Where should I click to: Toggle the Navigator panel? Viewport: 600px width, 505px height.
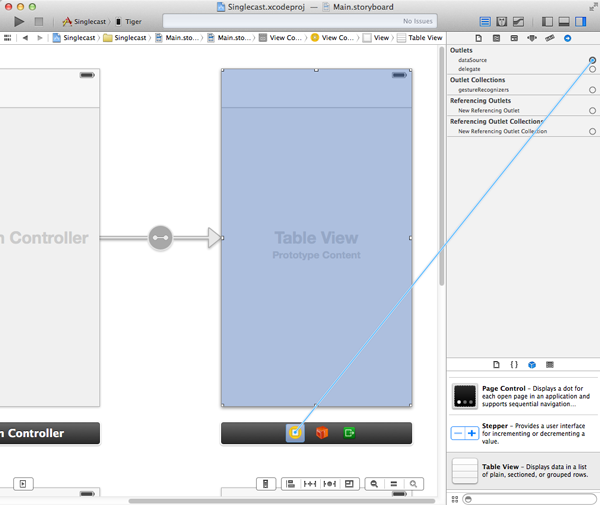[x=547, y=22]
